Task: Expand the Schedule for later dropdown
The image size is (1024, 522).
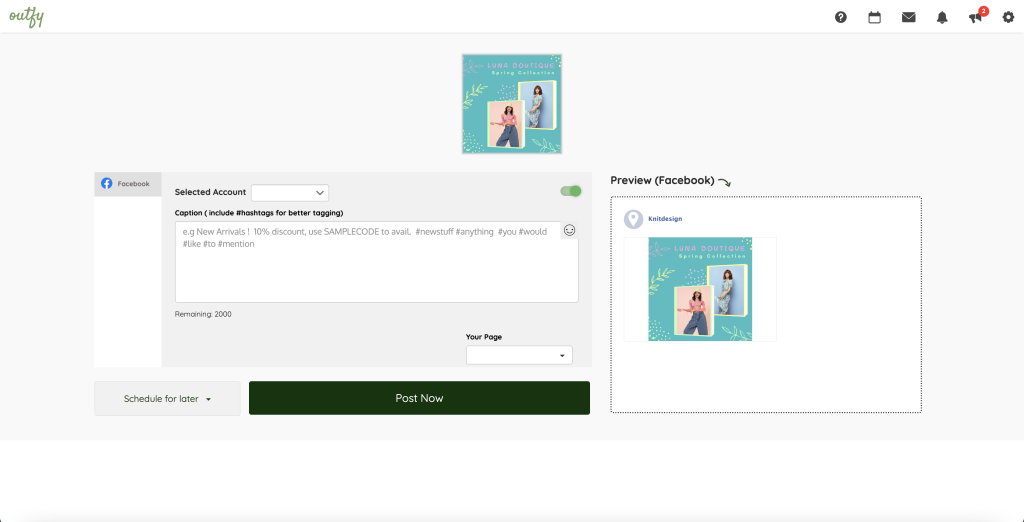Action: [167, 398]
